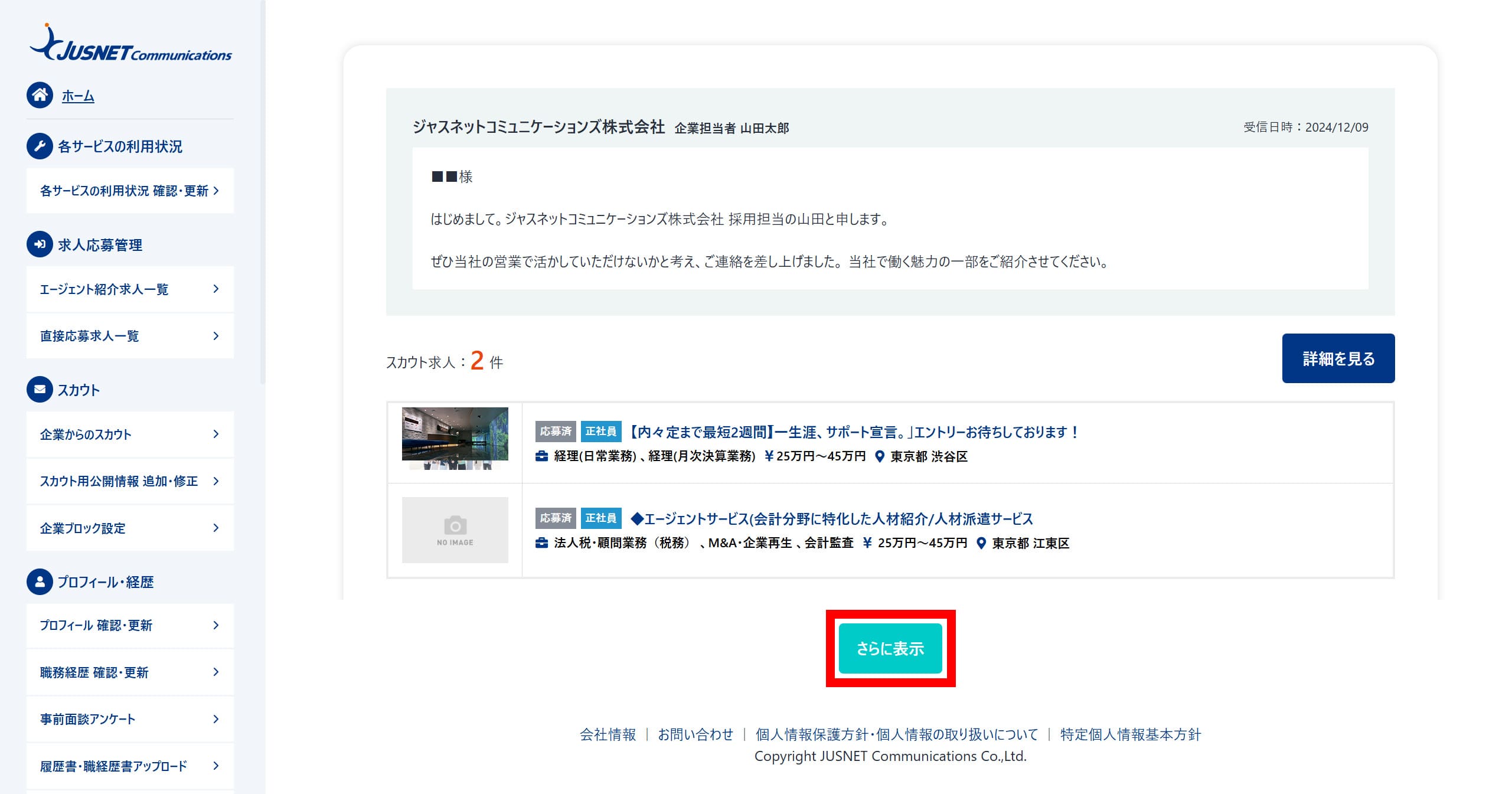Click chevron on 職務経歴 確認・更新 row
This screenshot has width=1512, height=794.
pos(215,672)
